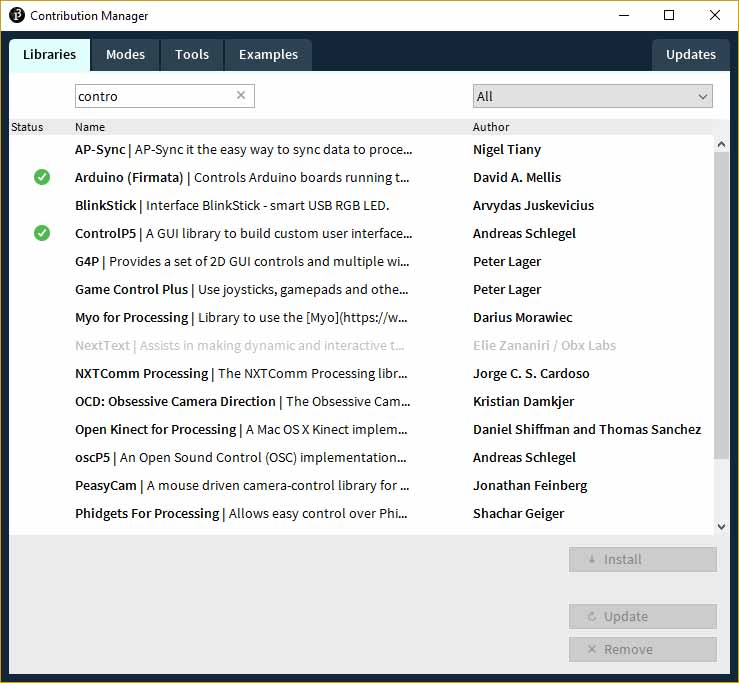This screenshot has height=683, width=739.
Task: Click author David A. Mellis
Action: (x=517, y=177)
